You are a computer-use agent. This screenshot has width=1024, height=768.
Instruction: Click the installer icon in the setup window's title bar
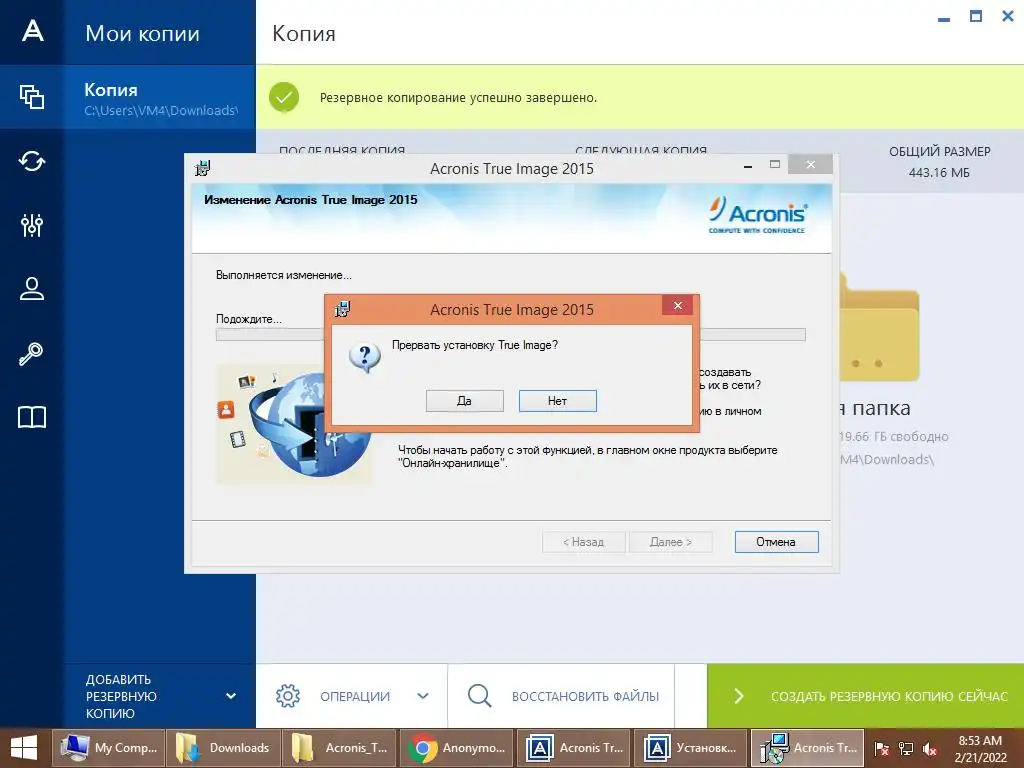202,168
